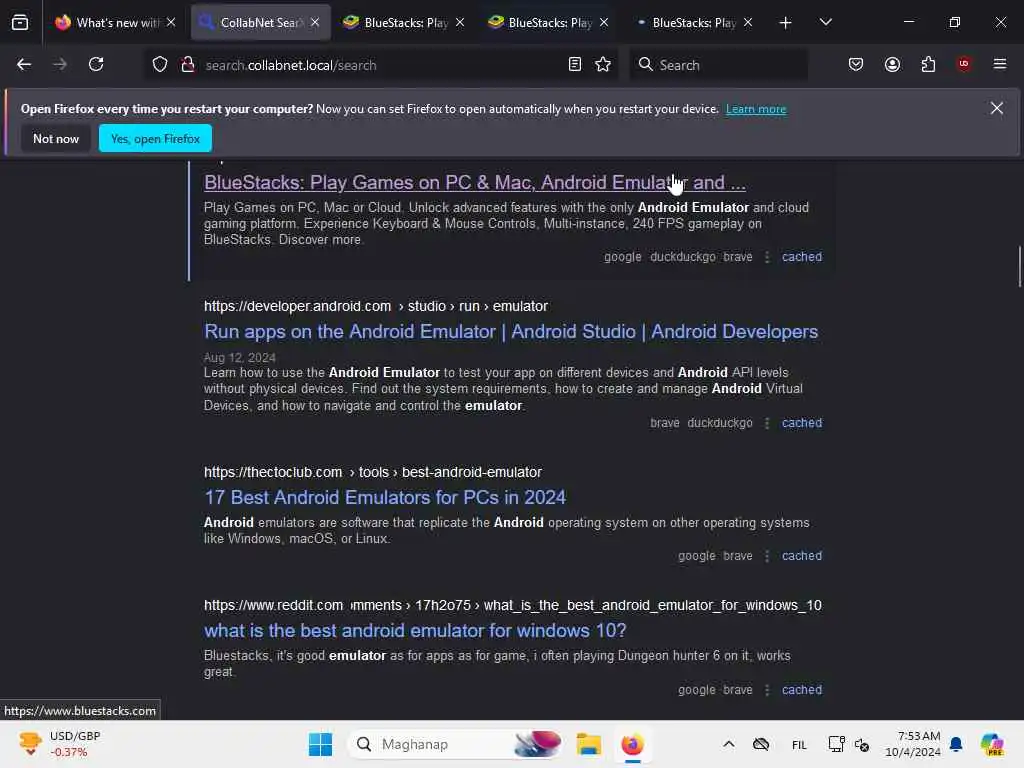Image resolution: width=1024 pixels, height=768 pixels.
Task: Open the extensions puzzle icon
Action: coord(928,64)
